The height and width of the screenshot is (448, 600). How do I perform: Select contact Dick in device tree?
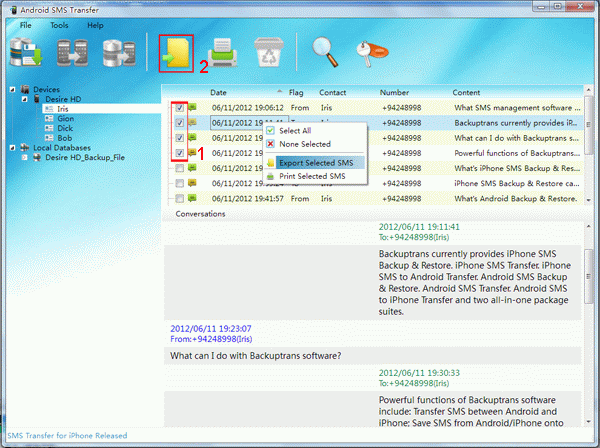coord(65,128)
